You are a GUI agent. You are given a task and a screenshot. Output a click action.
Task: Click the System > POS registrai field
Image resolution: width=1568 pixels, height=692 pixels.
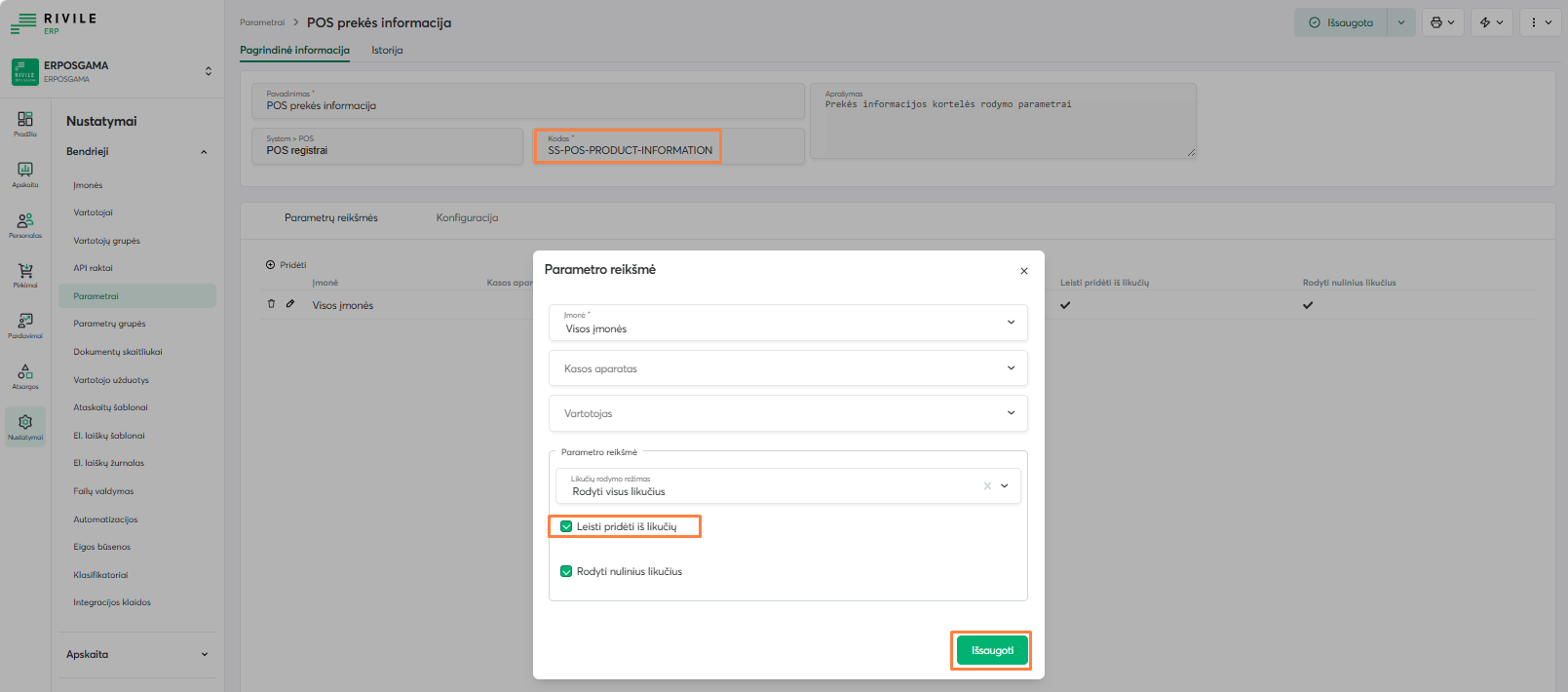(387, 146)
